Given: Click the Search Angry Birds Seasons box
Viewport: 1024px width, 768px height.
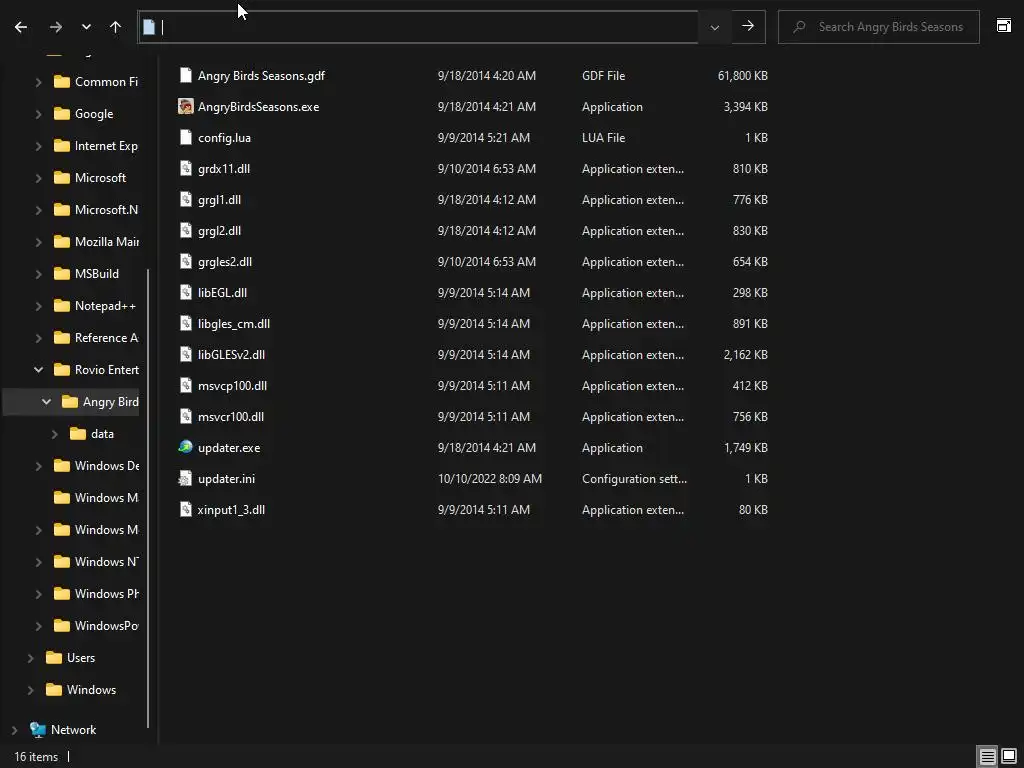Looking at the screenshot, I should (879, 27).
